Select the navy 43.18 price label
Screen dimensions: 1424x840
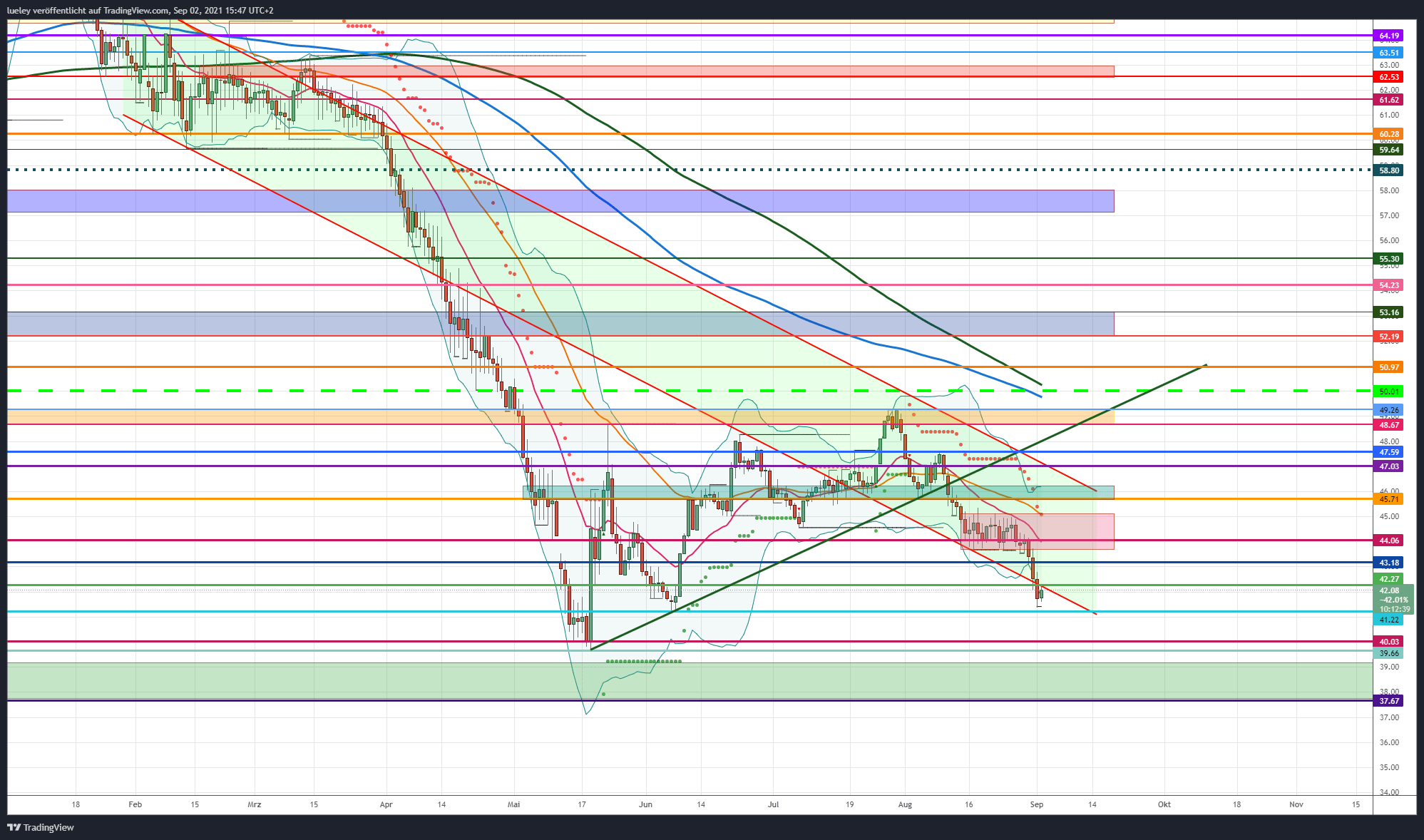(x=1388, y=563)
